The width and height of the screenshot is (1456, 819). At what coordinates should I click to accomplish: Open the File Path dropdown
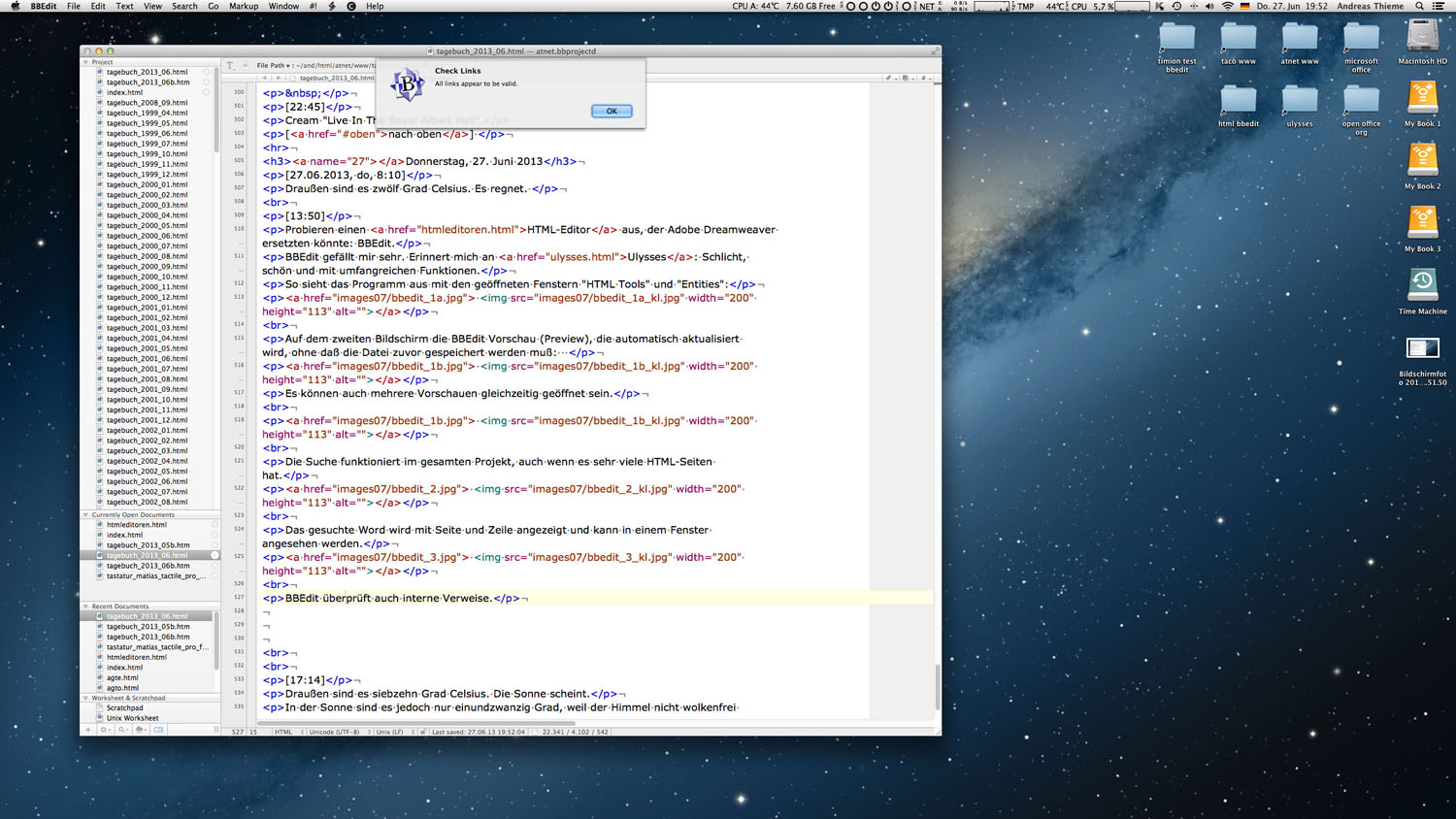[x=274, y=66]
